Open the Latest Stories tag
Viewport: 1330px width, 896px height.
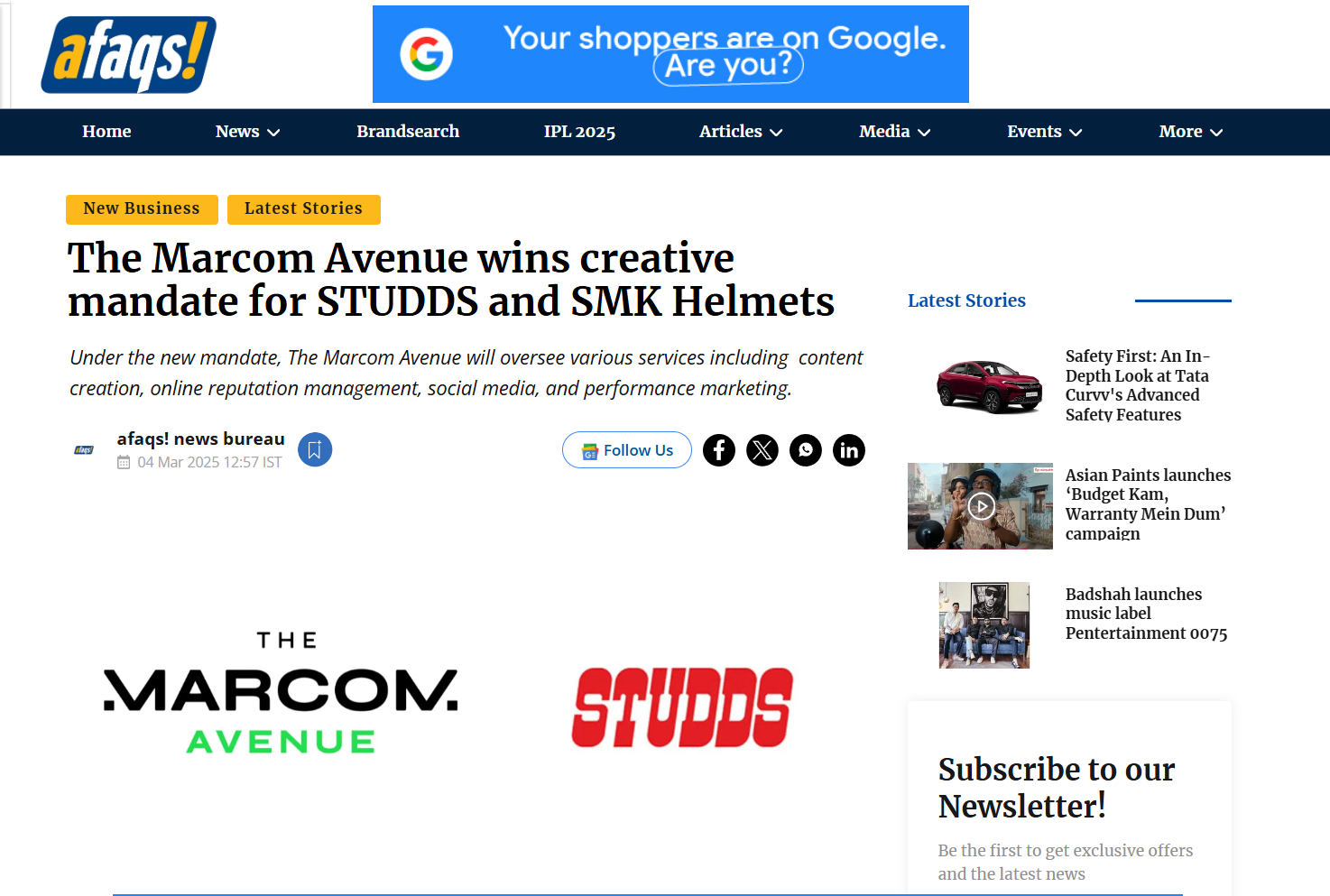pyautogui.click(x=303, y=209)
